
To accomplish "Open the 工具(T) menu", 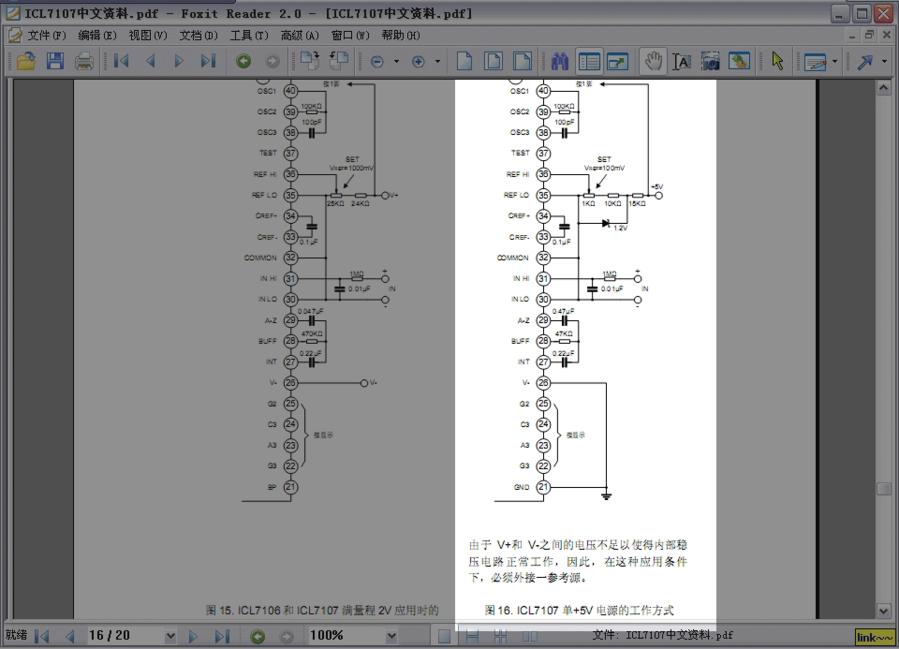I will pos(249,36).
